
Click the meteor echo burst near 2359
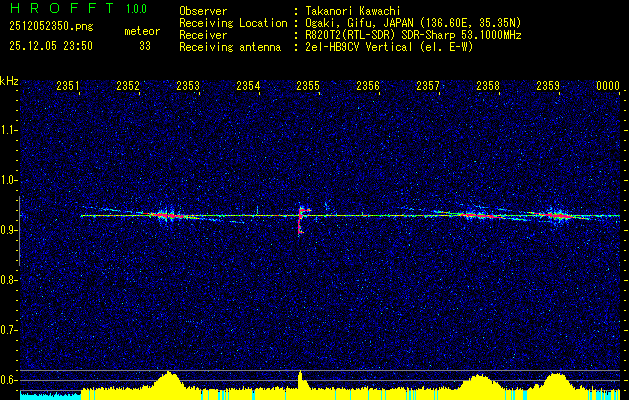point(557,216)
